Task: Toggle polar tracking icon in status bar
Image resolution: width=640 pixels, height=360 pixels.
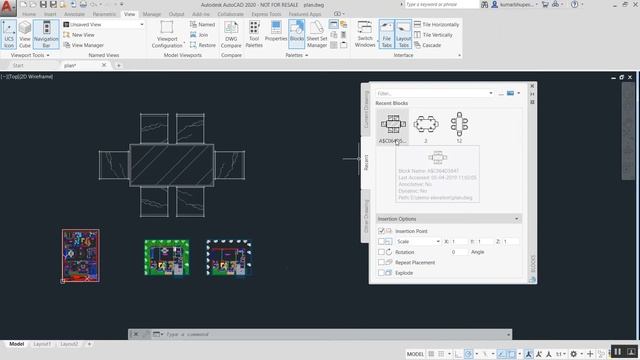Action: tap(469, 354)
